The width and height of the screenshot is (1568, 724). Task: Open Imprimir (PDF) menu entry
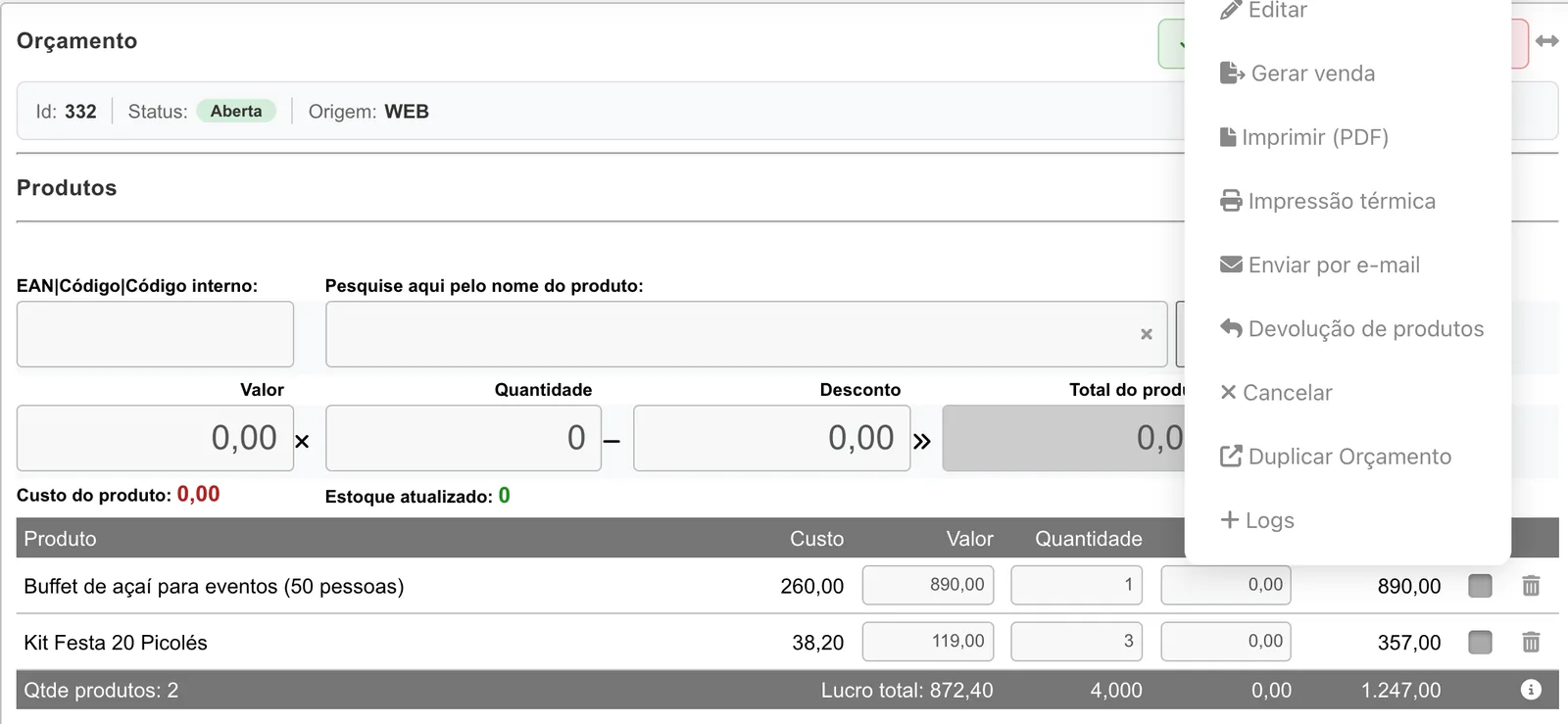1303,137
